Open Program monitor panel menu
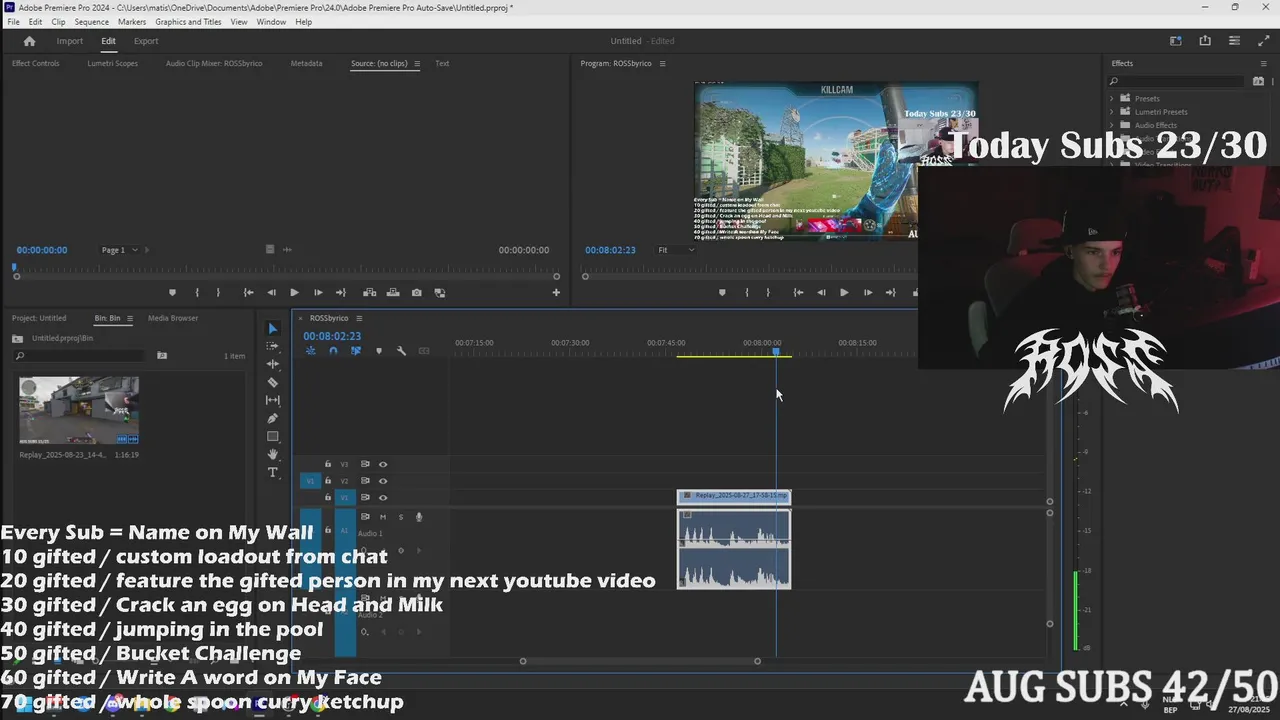 tap(662, 63)
